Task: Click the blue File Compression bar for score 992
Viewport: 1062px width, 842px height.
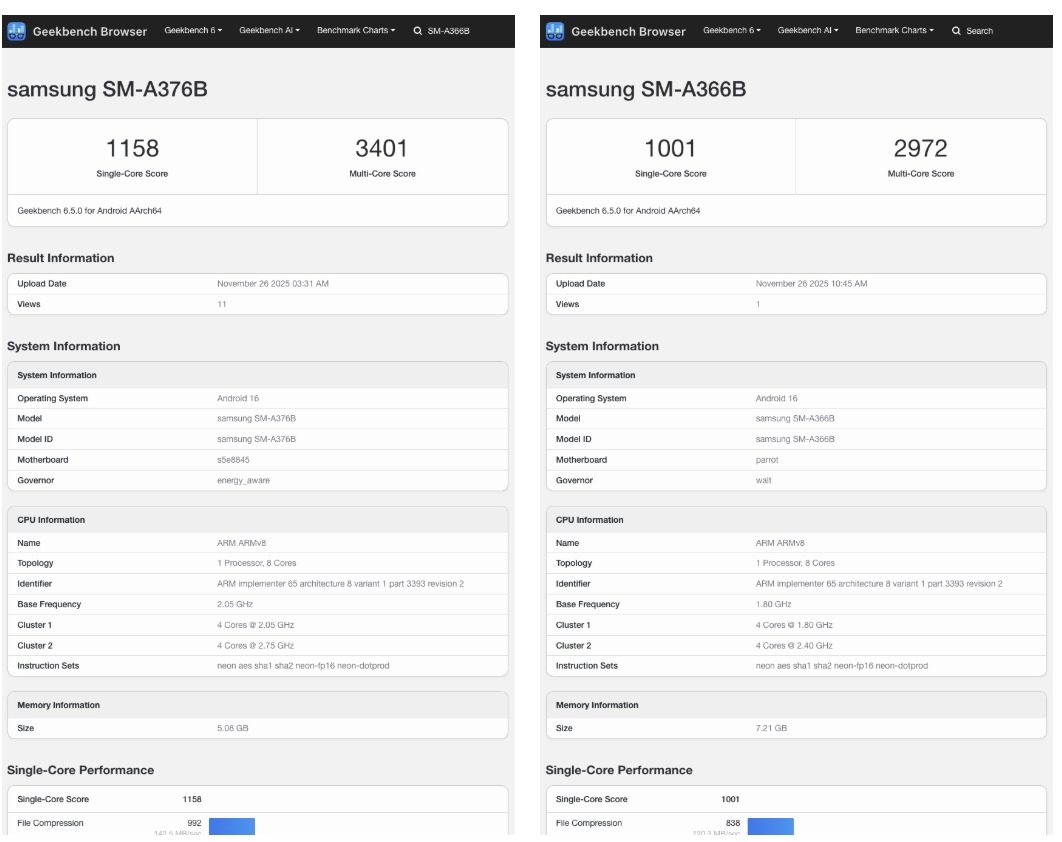Action: click(x=231, y=827)
